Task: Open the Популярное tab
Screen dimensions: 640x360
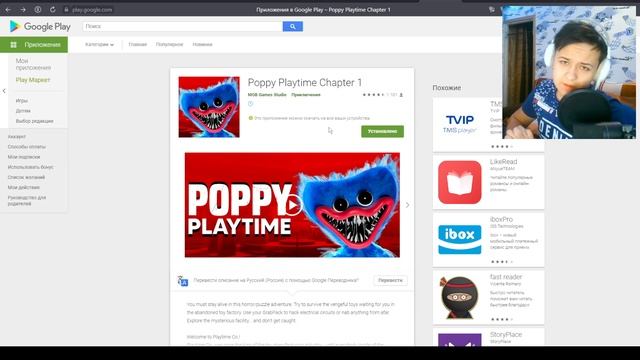Action: (x=169, y=44)
